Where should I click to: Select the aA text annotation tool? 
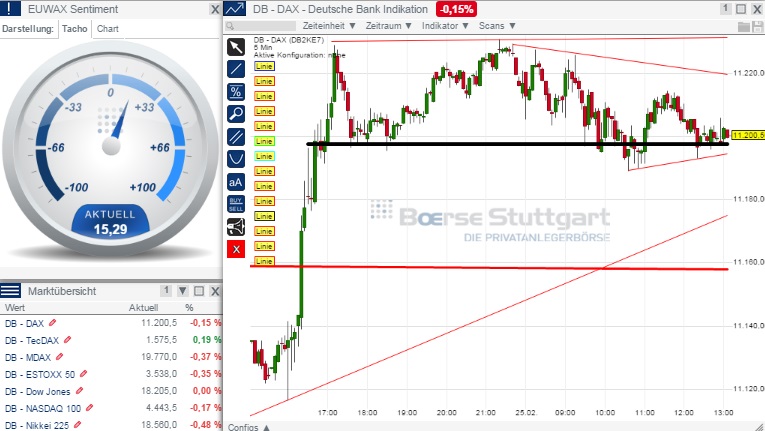pyautogui.click(x=236, y=182)
